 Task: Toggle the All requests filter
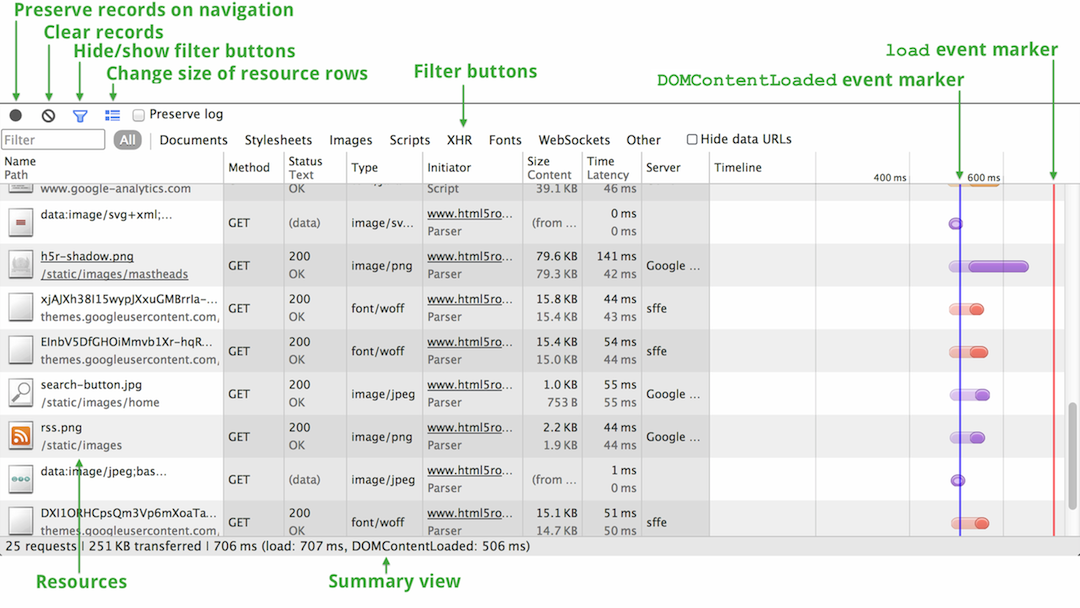(x=127, y=139)
